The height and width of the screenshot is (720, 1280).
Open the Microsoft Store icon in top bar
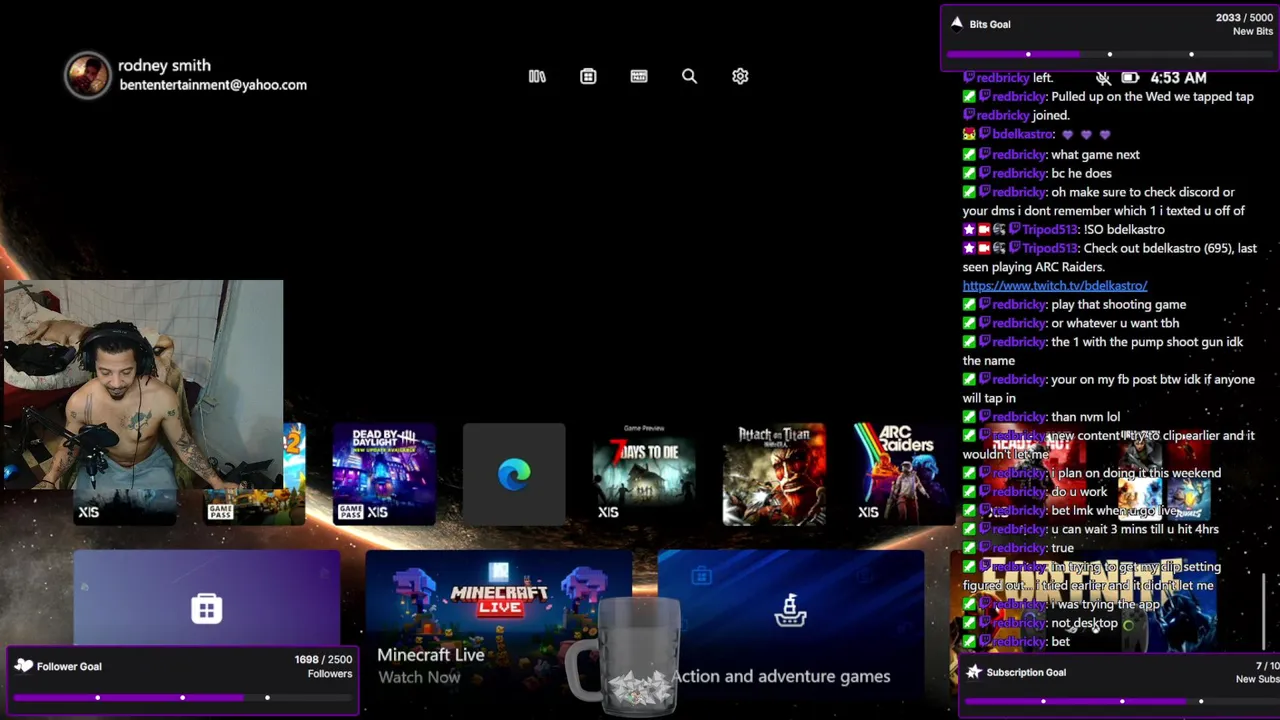point(588,76)
